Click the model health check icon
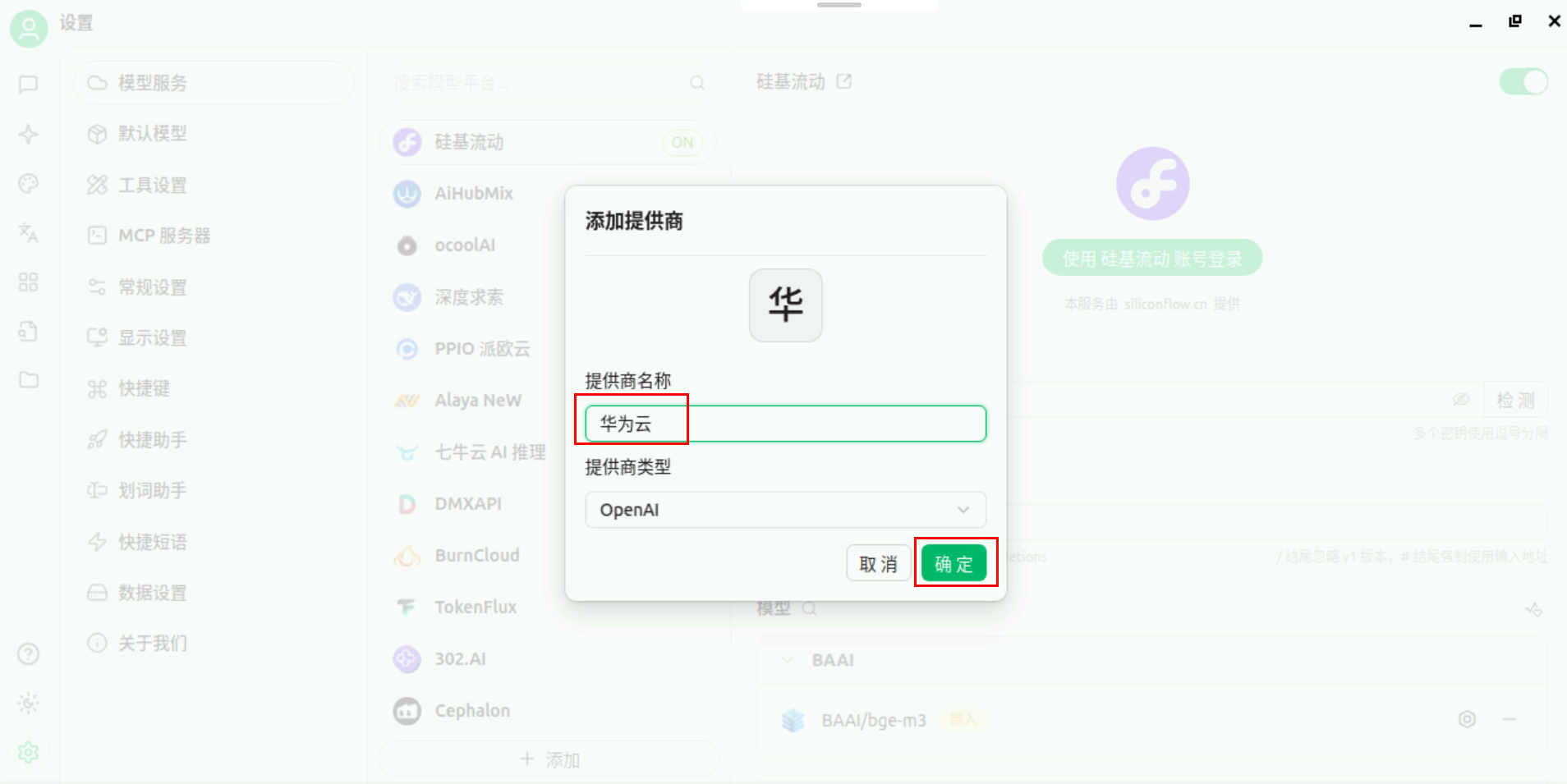 (1533, 609)
